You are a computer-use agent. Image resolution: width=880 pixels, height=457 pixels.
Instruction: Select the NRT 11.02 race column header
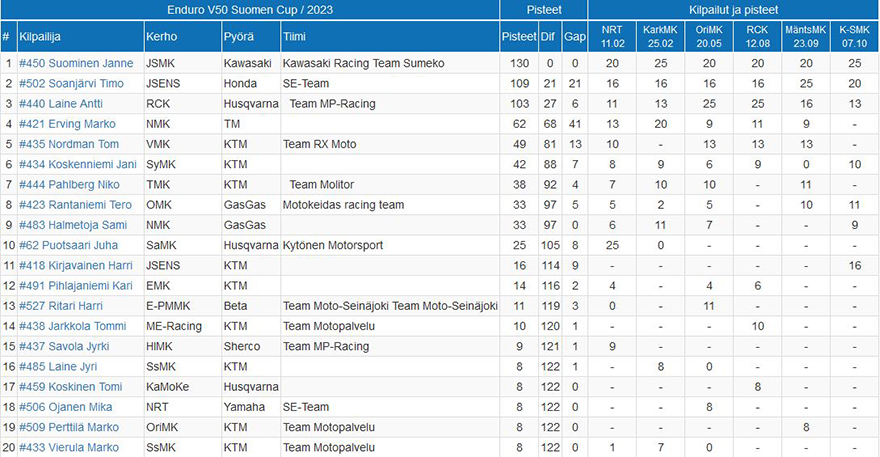click(612, 36)
